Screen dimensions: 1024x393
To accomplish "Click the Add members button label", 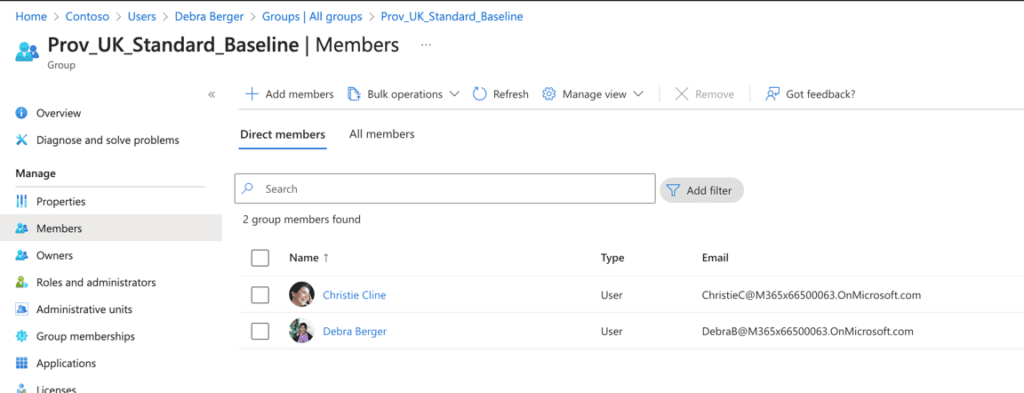I will 299,94.
